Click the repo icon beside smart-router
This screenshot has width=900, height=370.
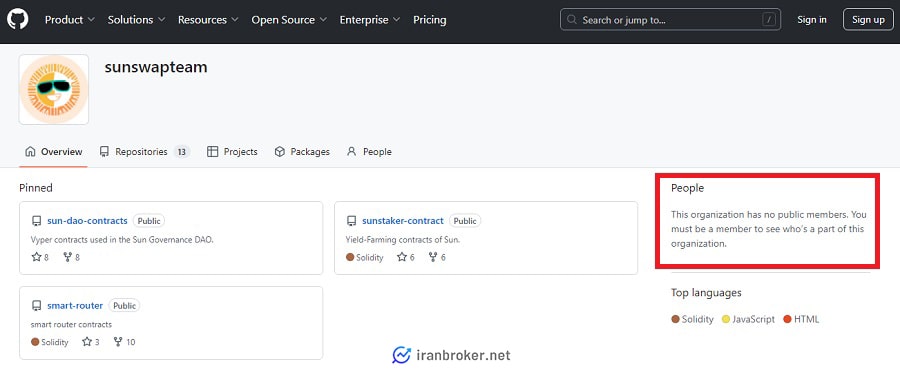36,306
